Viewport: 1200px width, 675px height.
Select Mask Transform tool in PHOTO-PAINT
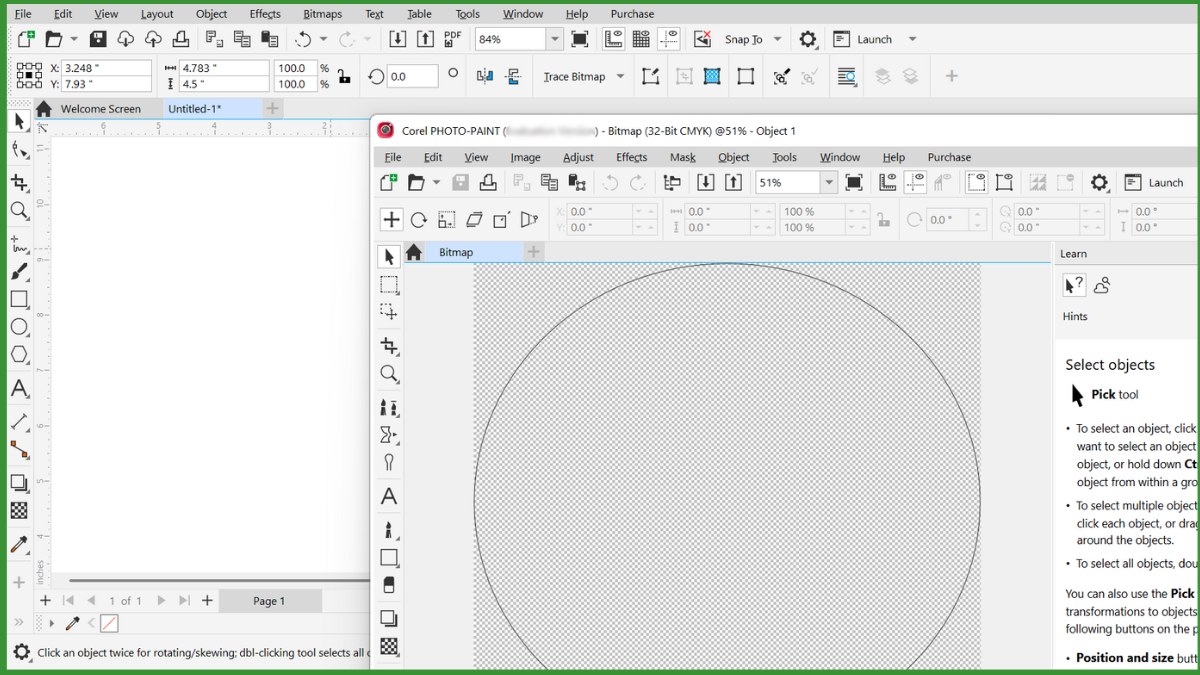point(389,312)
